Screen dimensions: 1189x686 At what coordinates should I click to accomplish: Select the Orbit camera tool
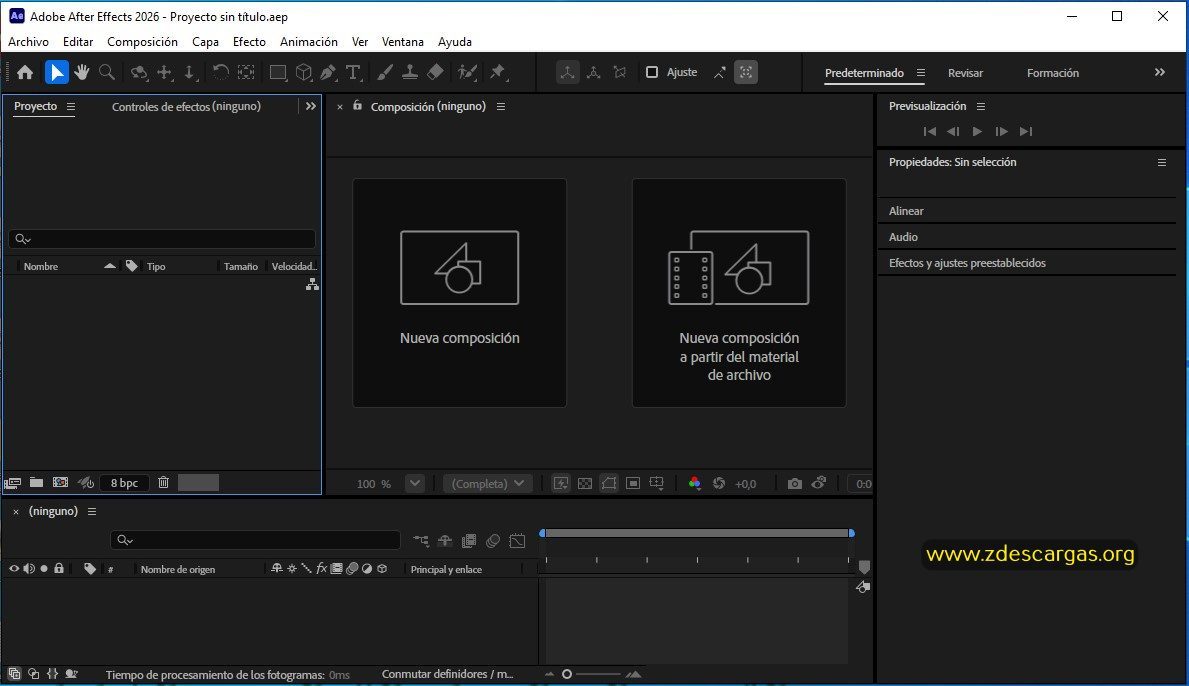click(139, 72)
